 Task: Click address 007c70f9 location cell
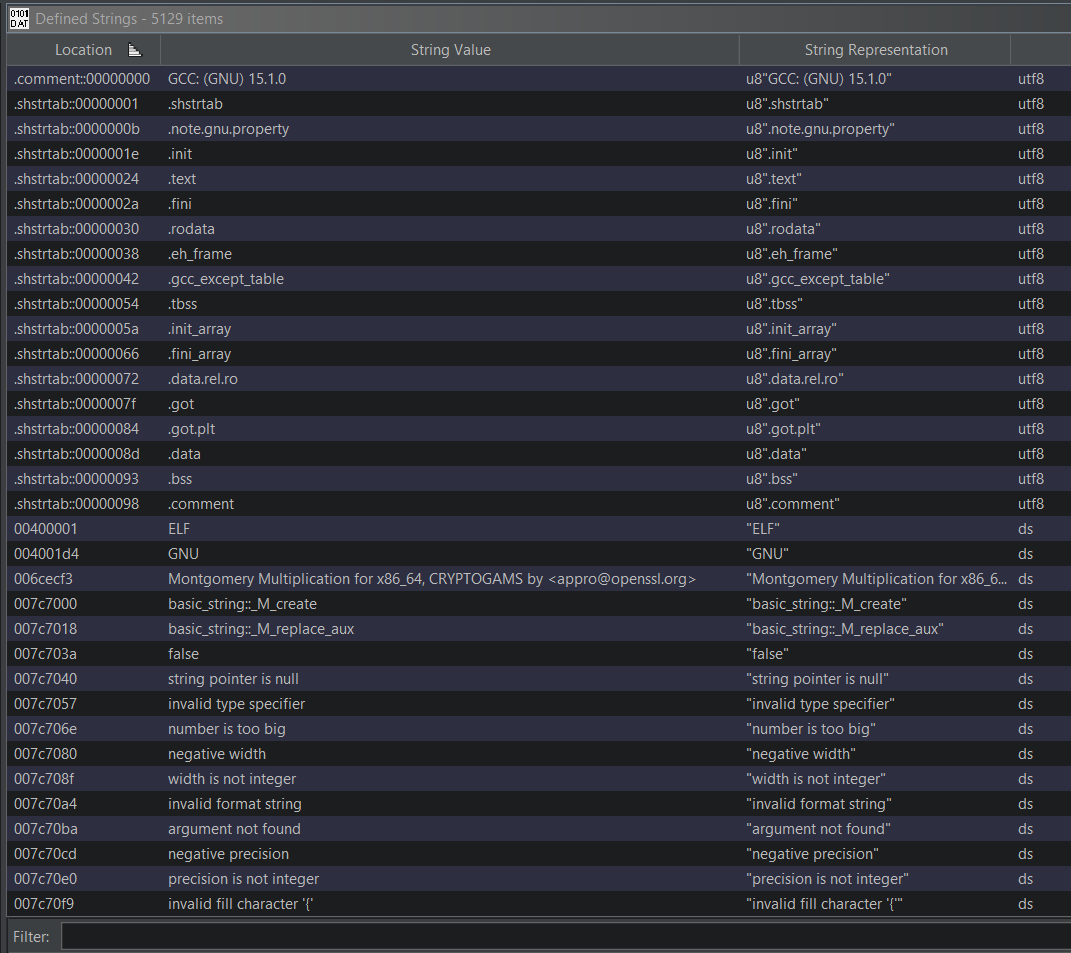46,904
